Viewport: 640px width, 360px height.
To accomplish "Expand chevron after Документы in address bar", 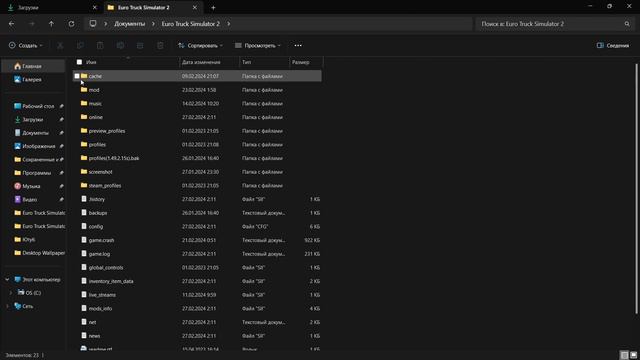I will coord(153,24).
